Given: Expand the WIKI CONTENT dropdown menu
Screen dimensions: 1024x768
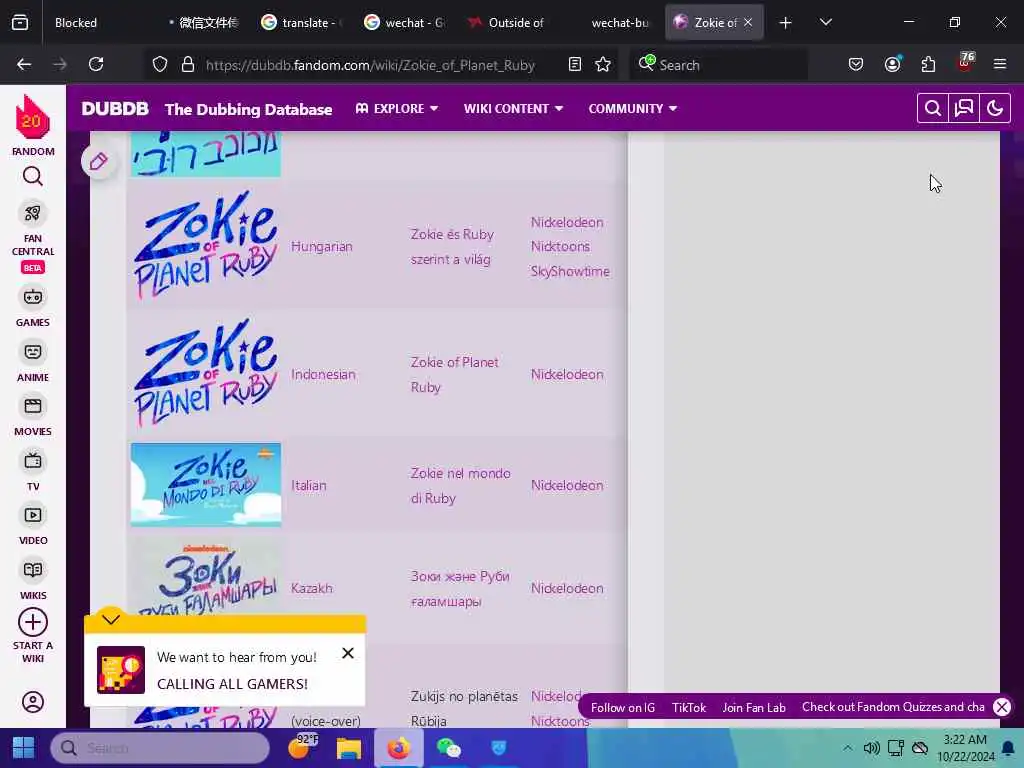Looking at the screenshot, I should pyautogui.click(x=513, y=108).
